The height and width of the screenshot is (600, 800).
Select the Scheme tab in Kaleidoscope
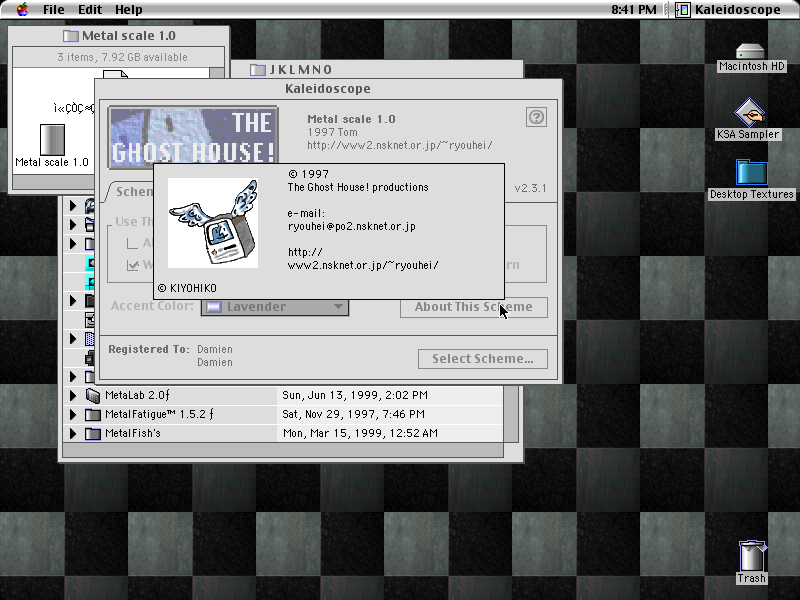pos(131,191)
